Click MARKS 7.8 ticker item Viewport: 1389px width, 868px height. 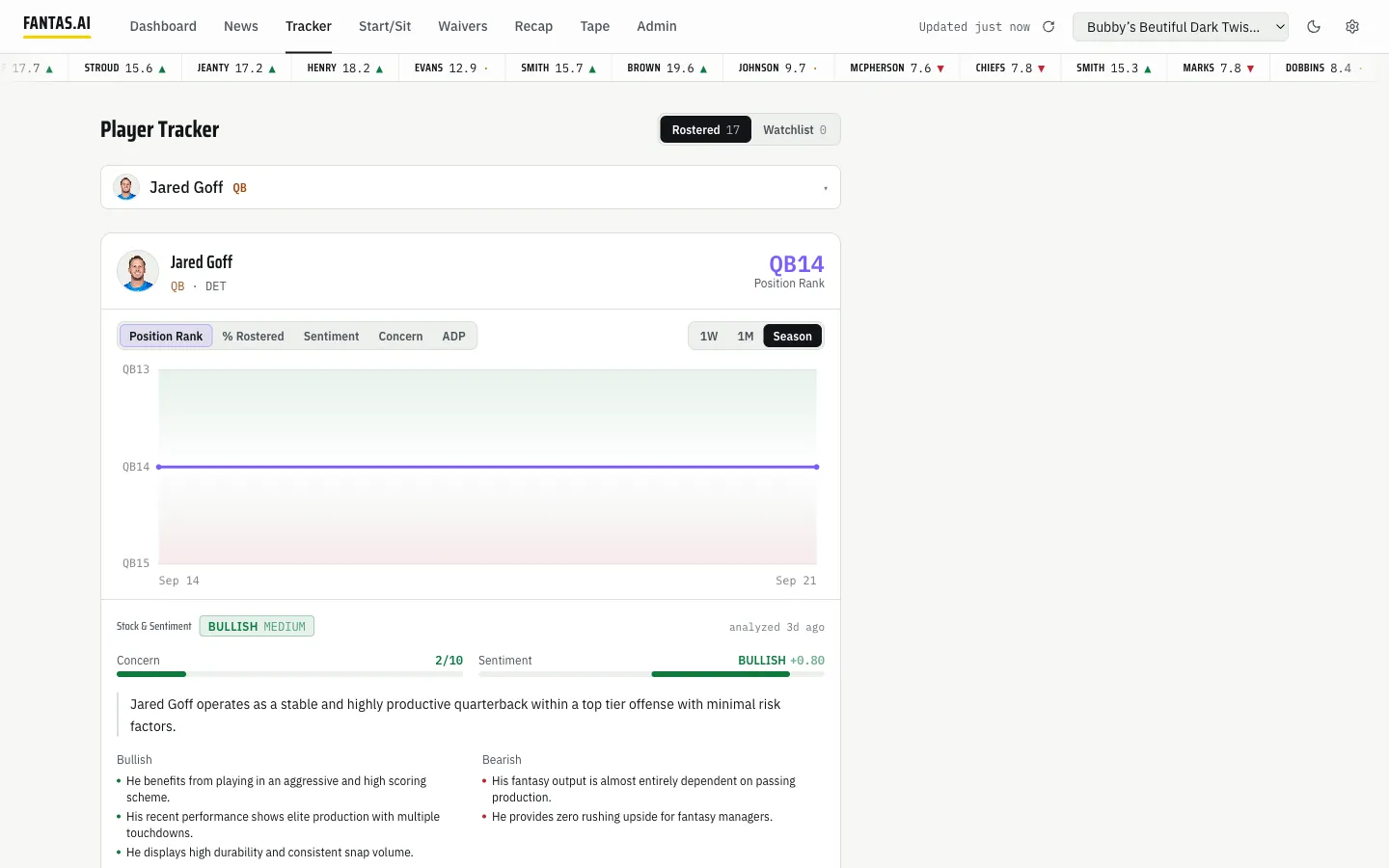pos(1219,68)
